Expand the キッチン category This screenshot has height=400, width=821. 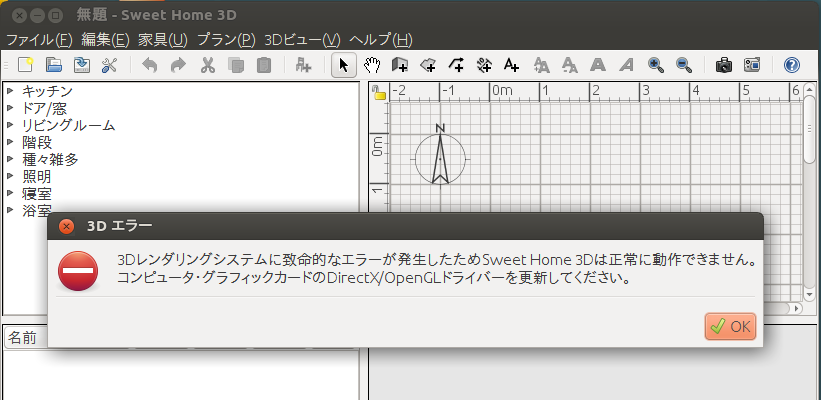(x=10, y=91)
